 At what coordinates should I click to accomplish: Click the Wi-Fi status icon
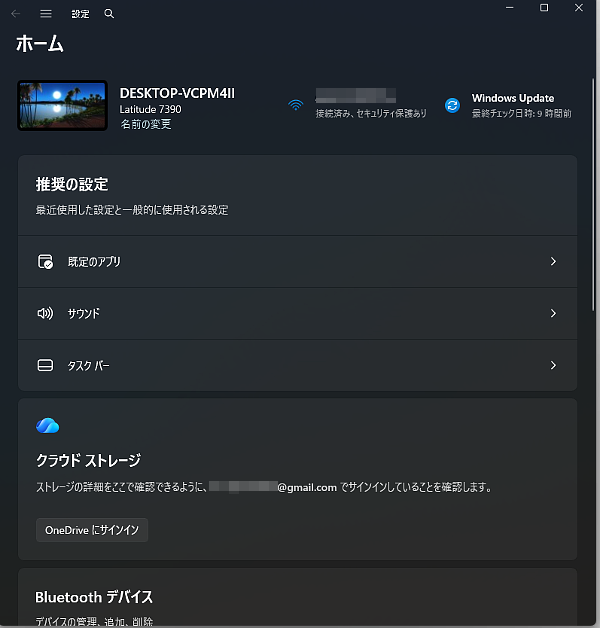(x=296, y=105)
